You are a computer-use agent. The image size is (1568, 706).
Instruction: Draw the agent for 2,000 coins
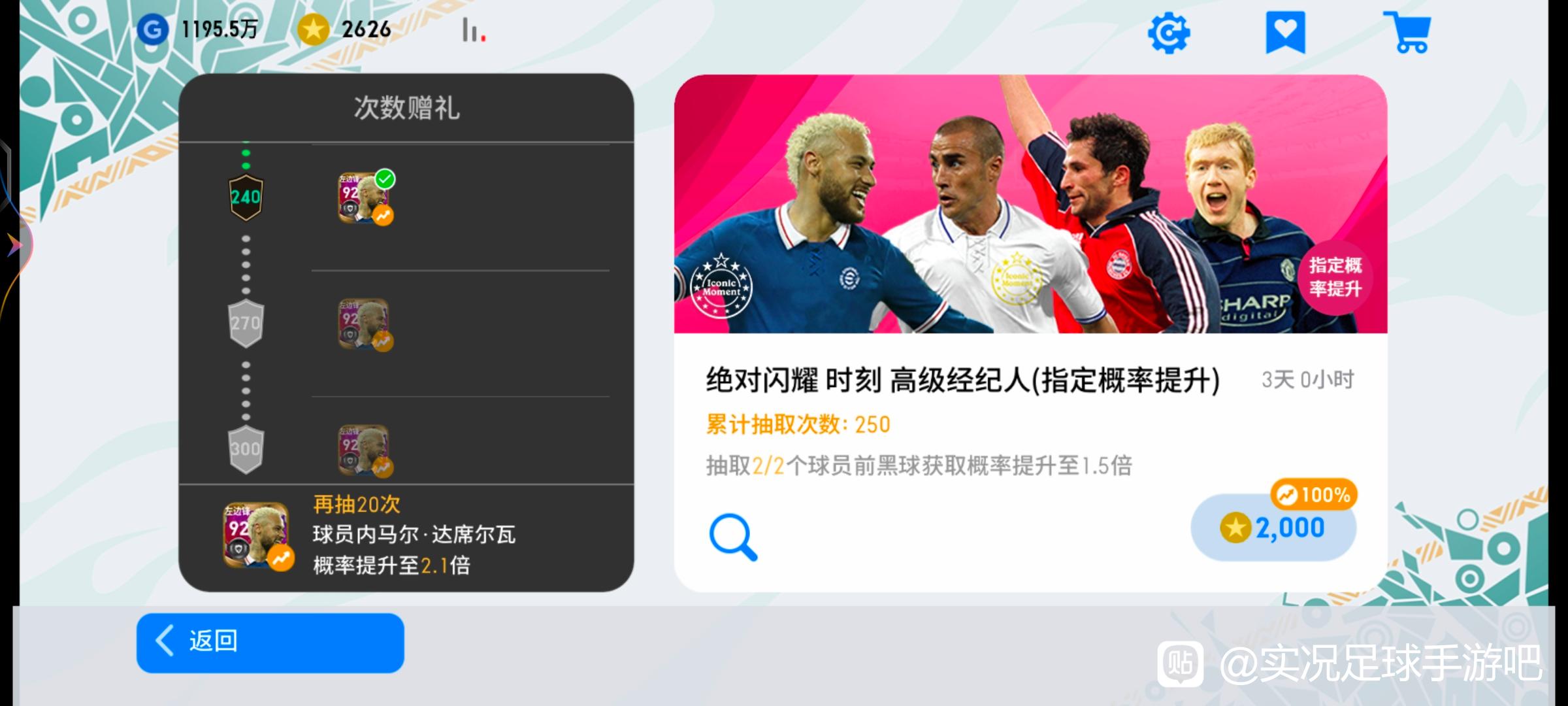click(x=1273, y=528)
